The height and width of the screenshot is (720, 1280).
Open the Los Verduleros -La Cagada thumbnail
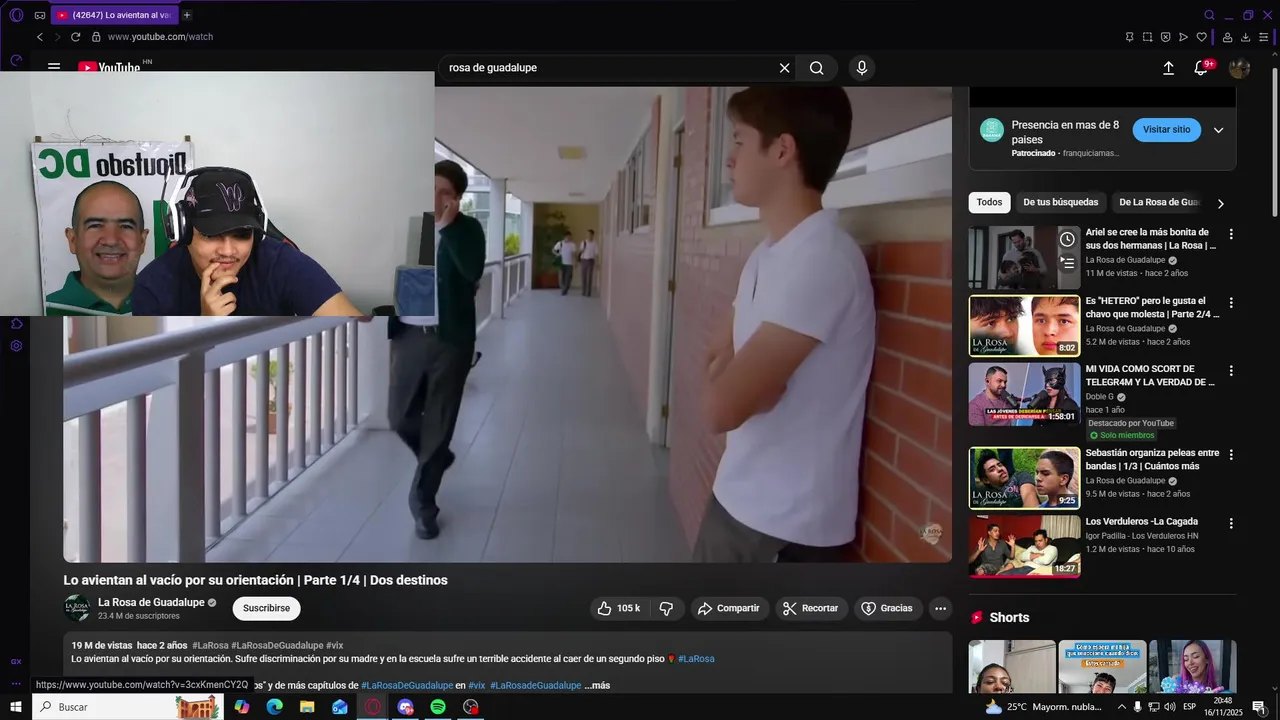[x=1024, y=546]
